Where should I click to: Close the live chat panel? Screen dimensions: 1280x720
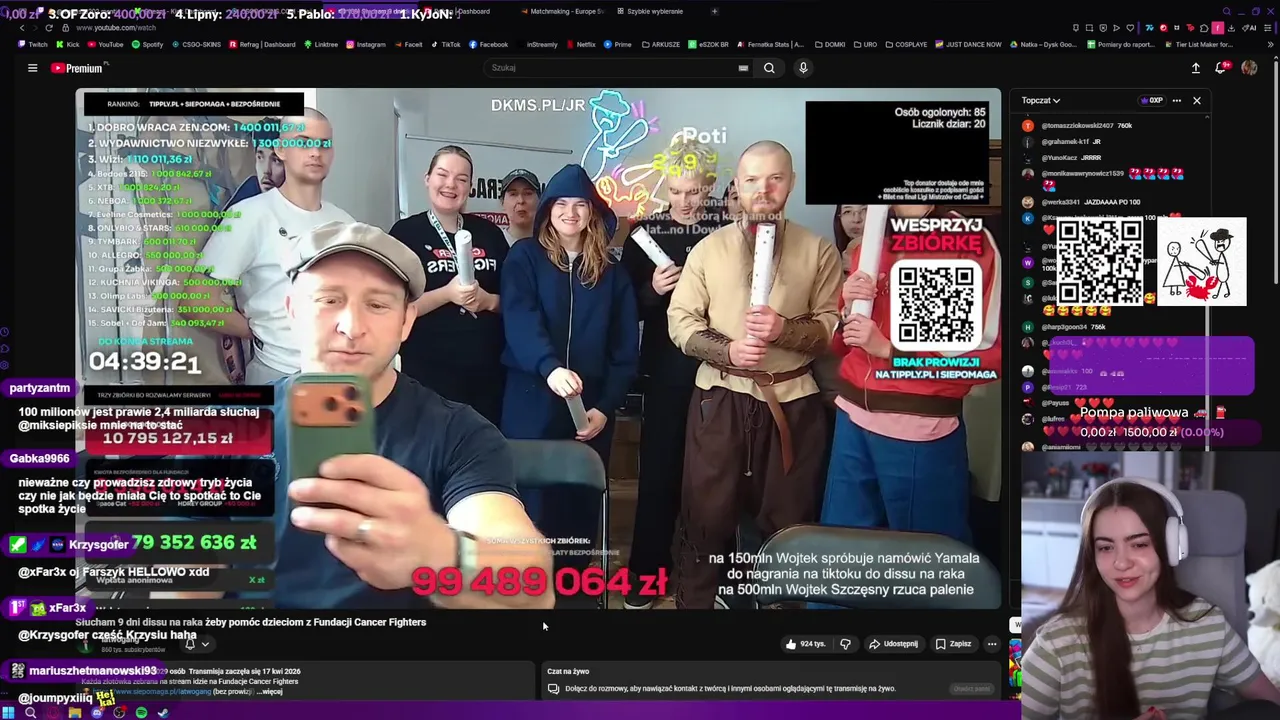pos(1196,100)
